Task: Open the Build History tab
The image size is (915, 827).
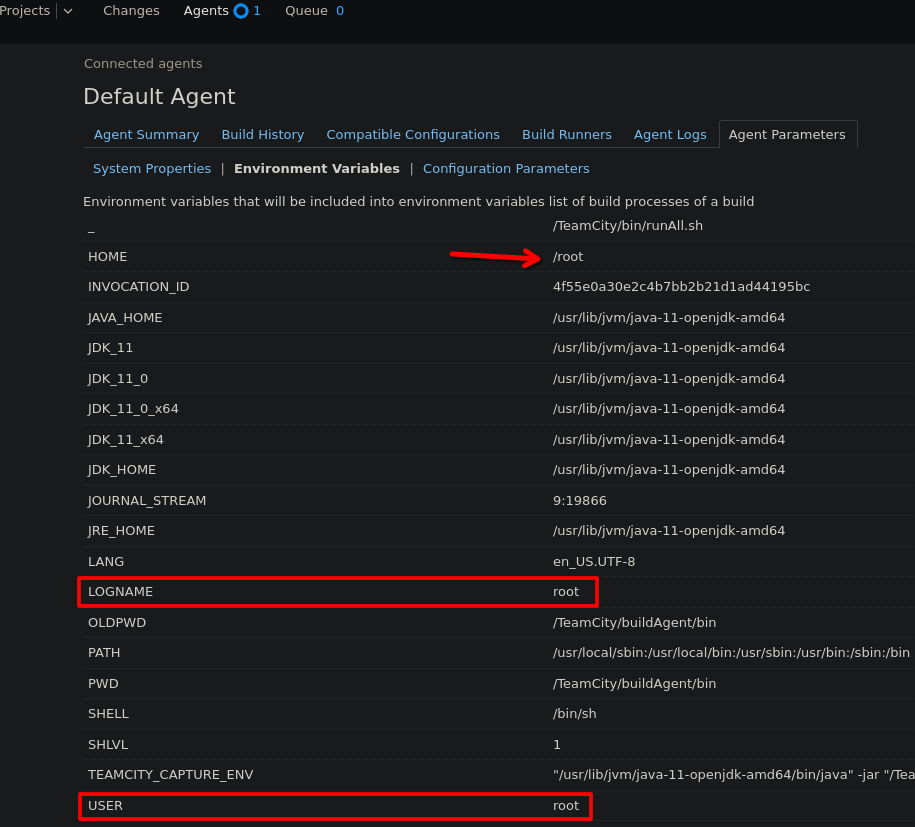Action: click(x=262, y=135)
